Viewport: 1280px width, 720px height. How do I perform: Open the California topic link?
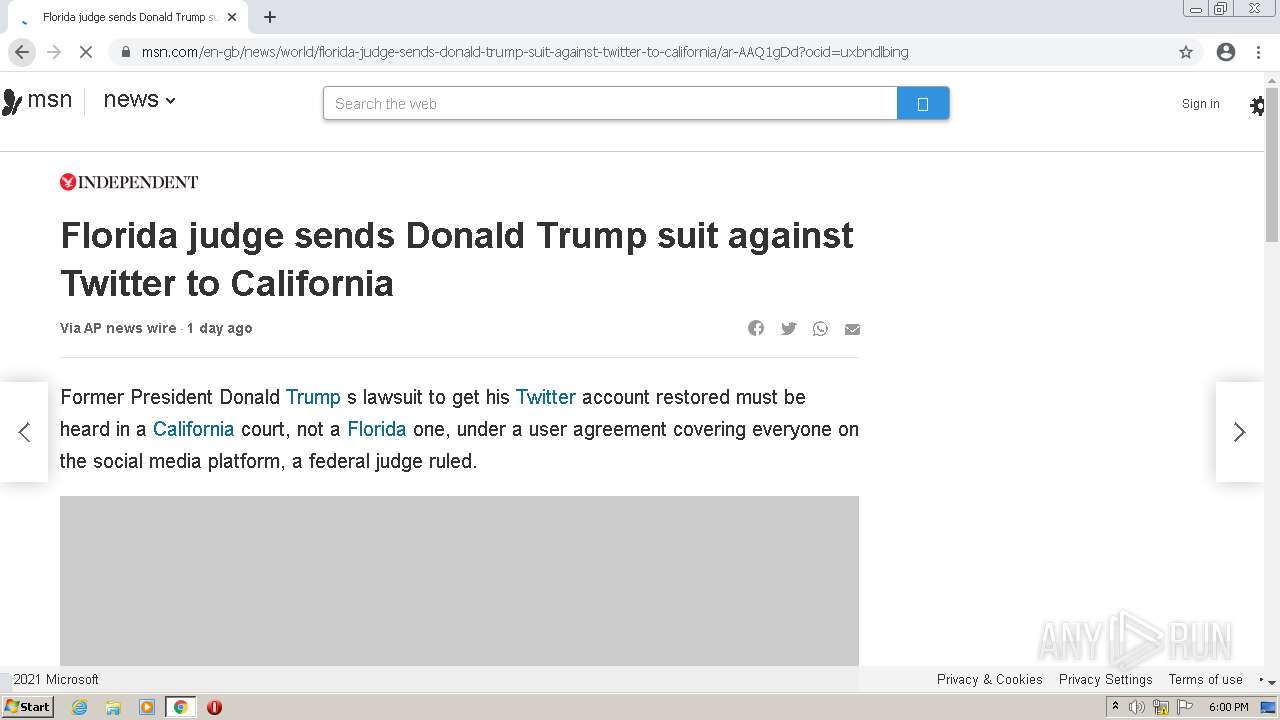tap(193, 429)
